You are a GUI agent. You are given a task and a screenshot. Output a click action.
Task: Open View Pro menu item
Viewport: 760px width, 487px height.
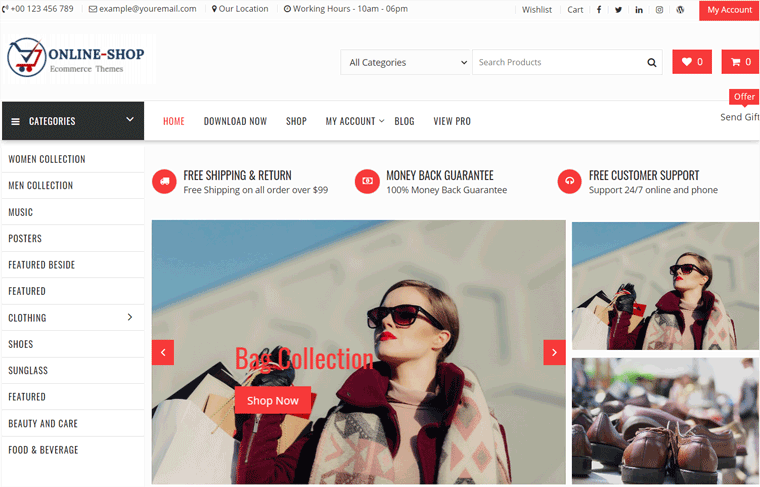pyautogui.click(x=452, y=121)
